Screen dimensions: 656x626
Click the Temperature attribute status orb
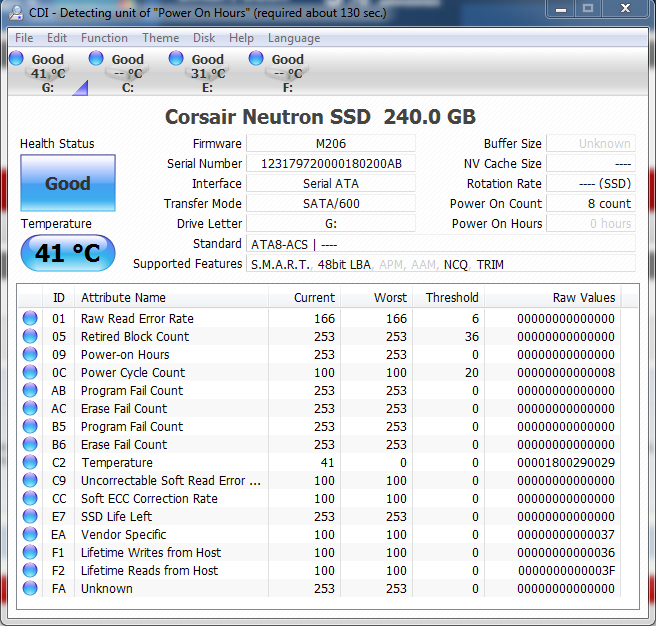(x=30, y=463)
